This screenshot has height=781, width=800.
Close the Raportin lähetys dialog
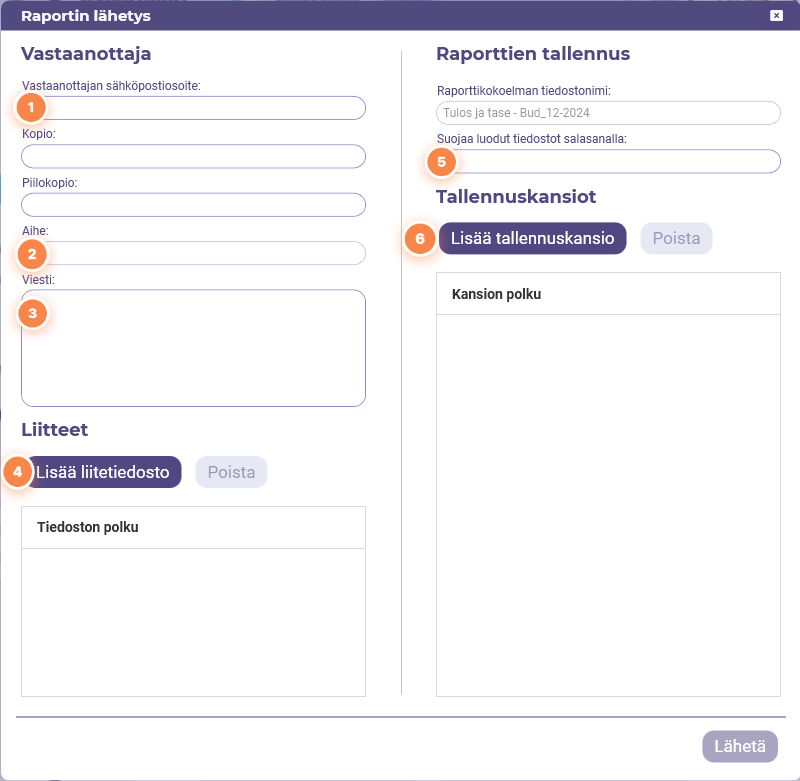point(776,15)
